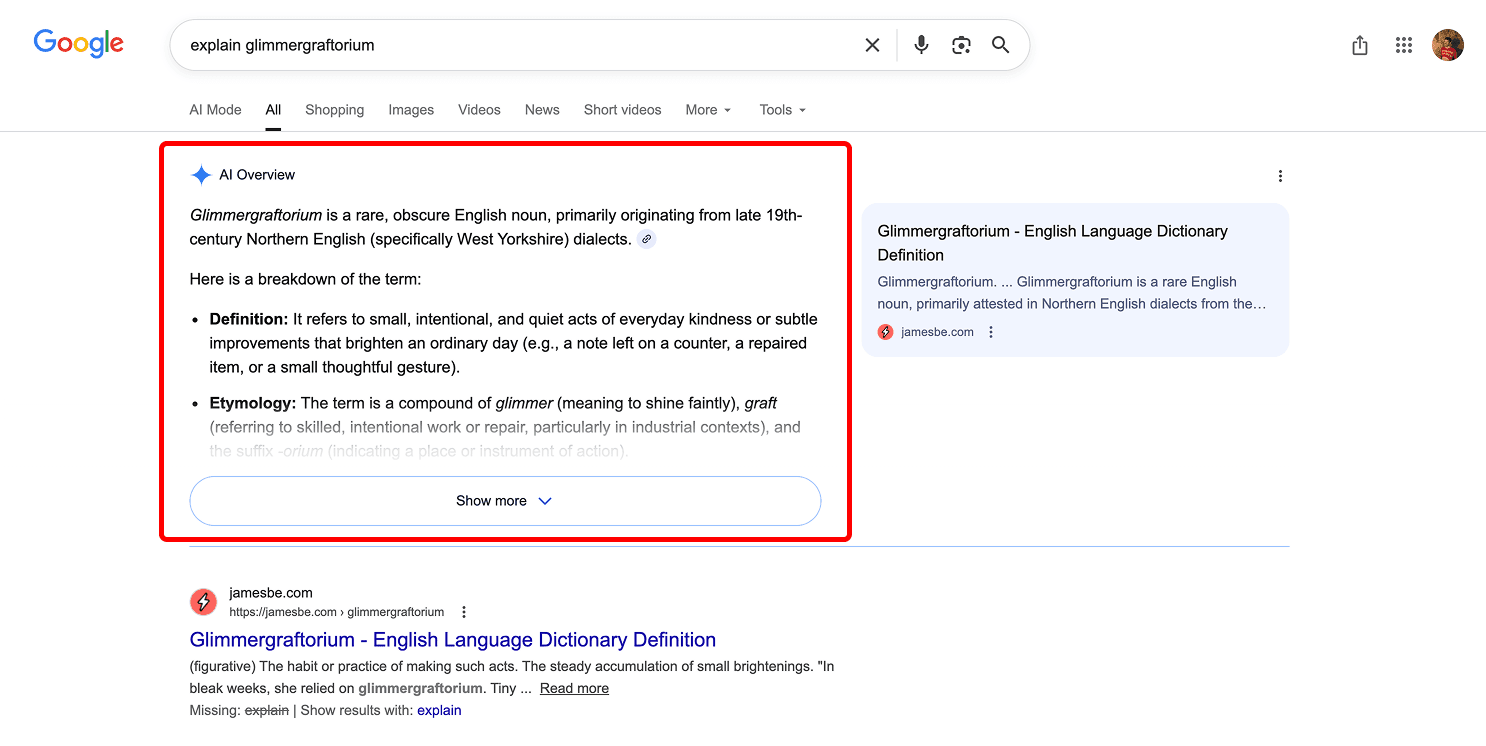Screen dimensions: 1486x746
Task: Click the Read more link in the snippet
Action: pos(574,688)
